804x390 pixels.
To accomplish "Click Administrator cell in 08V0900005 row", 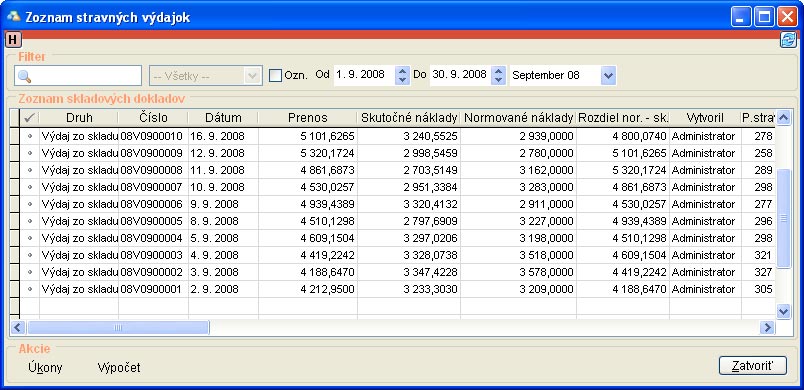I will pos(705,221).
